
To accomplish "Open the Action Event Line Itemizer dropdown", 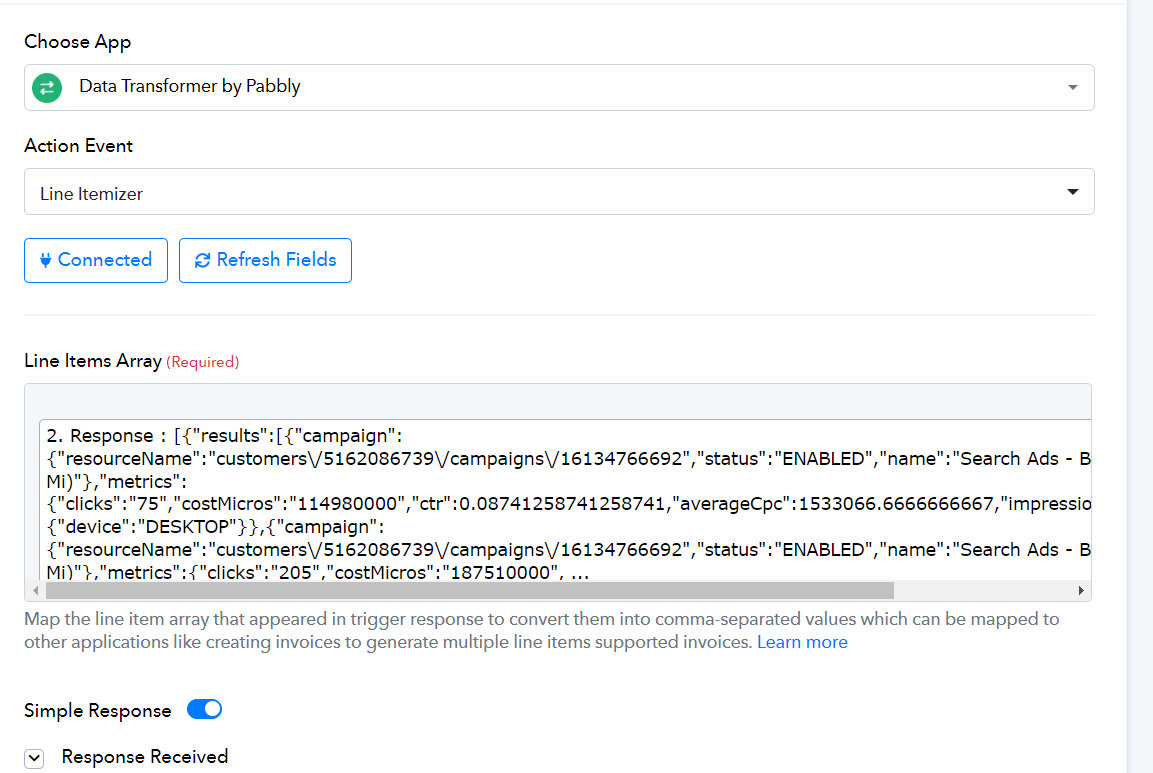I will point(559,192).
